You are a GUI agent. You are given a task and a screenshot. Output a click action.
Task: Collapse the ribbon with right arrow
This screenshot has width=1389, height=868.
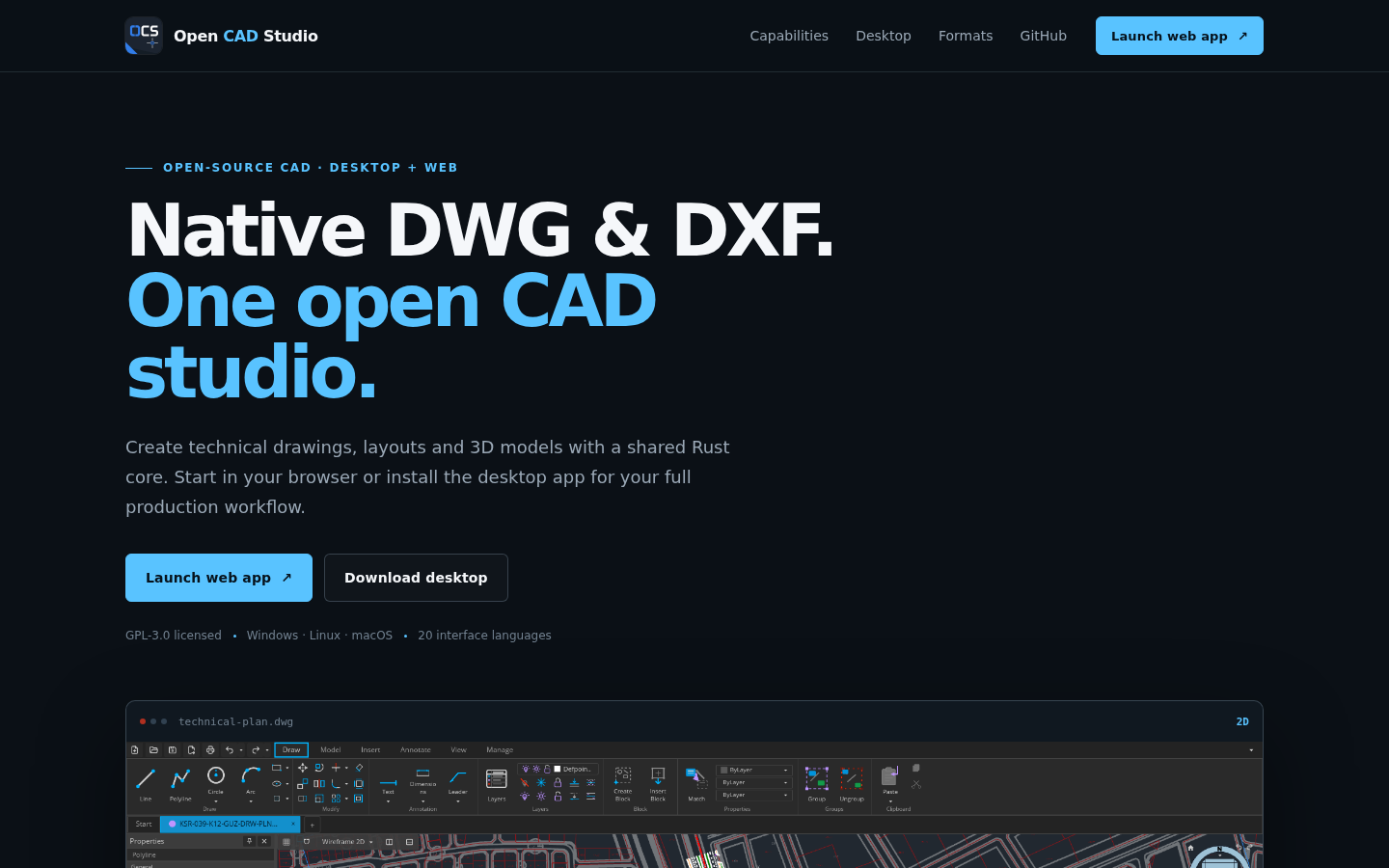coord(1251,749)
